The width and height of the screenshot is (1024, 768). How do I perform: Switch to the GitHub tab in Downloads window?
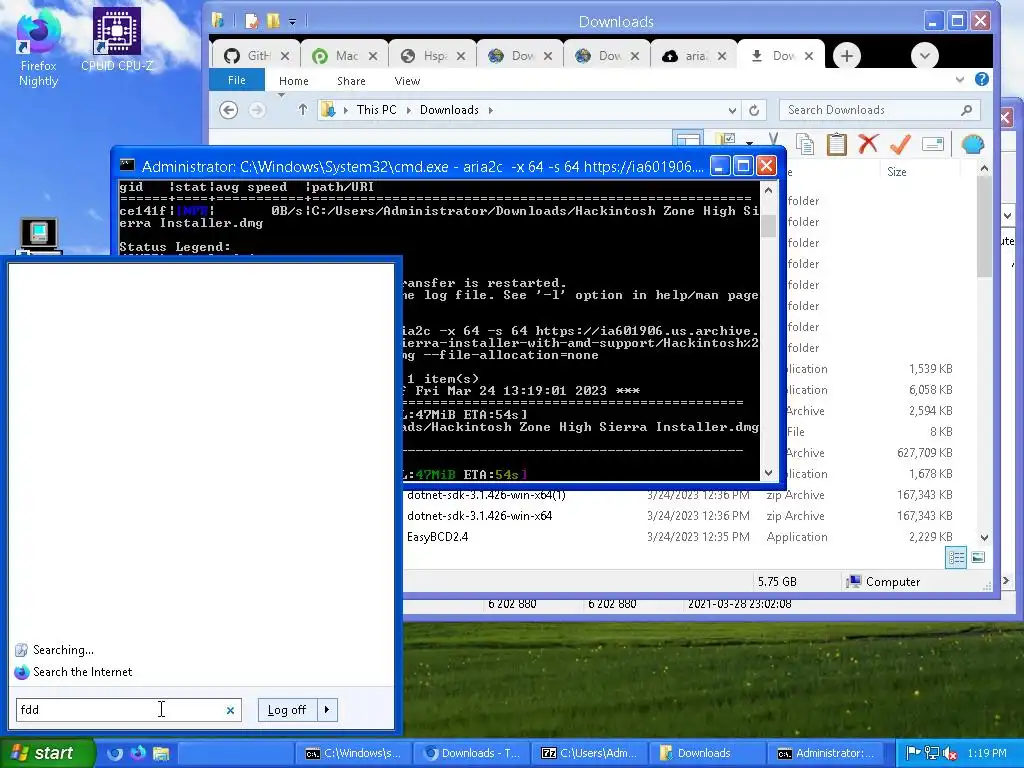pos(251,56)
